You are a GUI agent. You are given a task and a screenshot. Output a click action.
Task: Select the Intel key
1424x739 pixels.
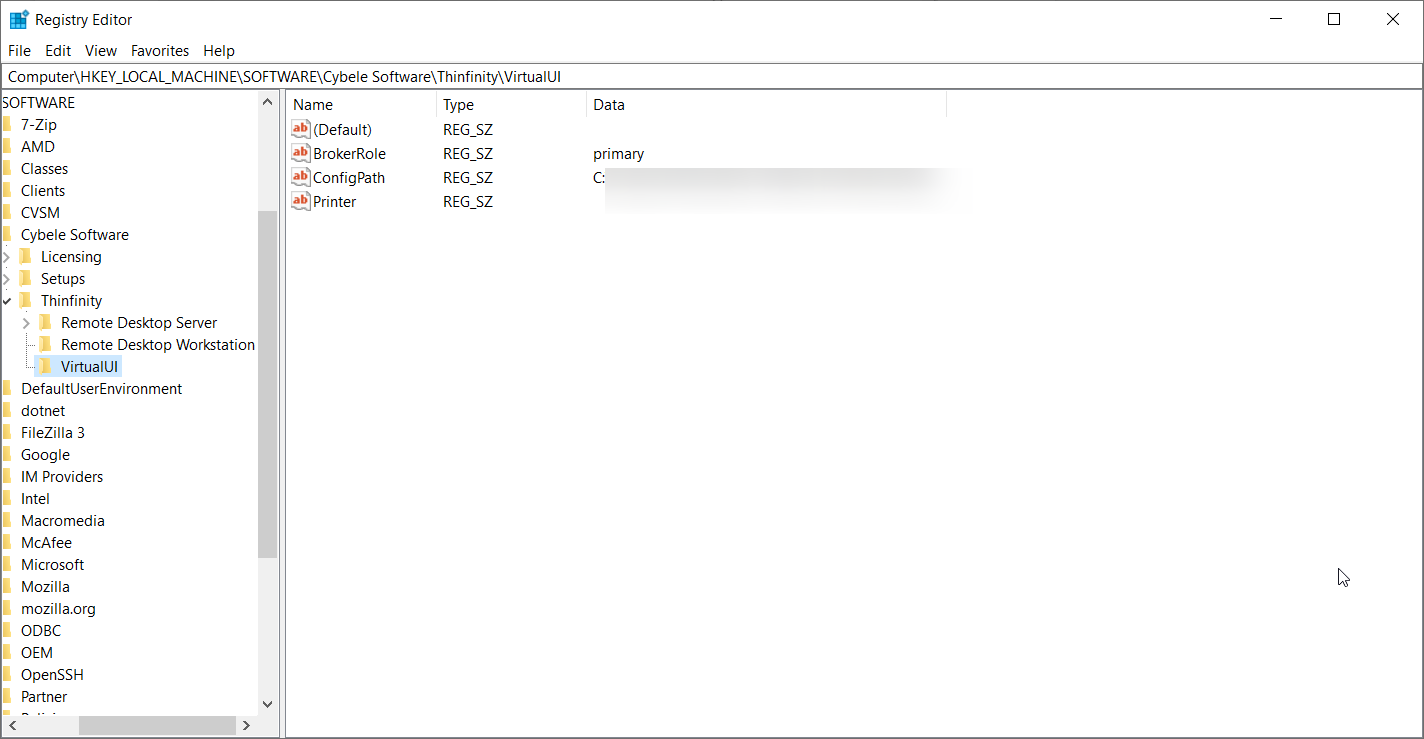[35, 498]
